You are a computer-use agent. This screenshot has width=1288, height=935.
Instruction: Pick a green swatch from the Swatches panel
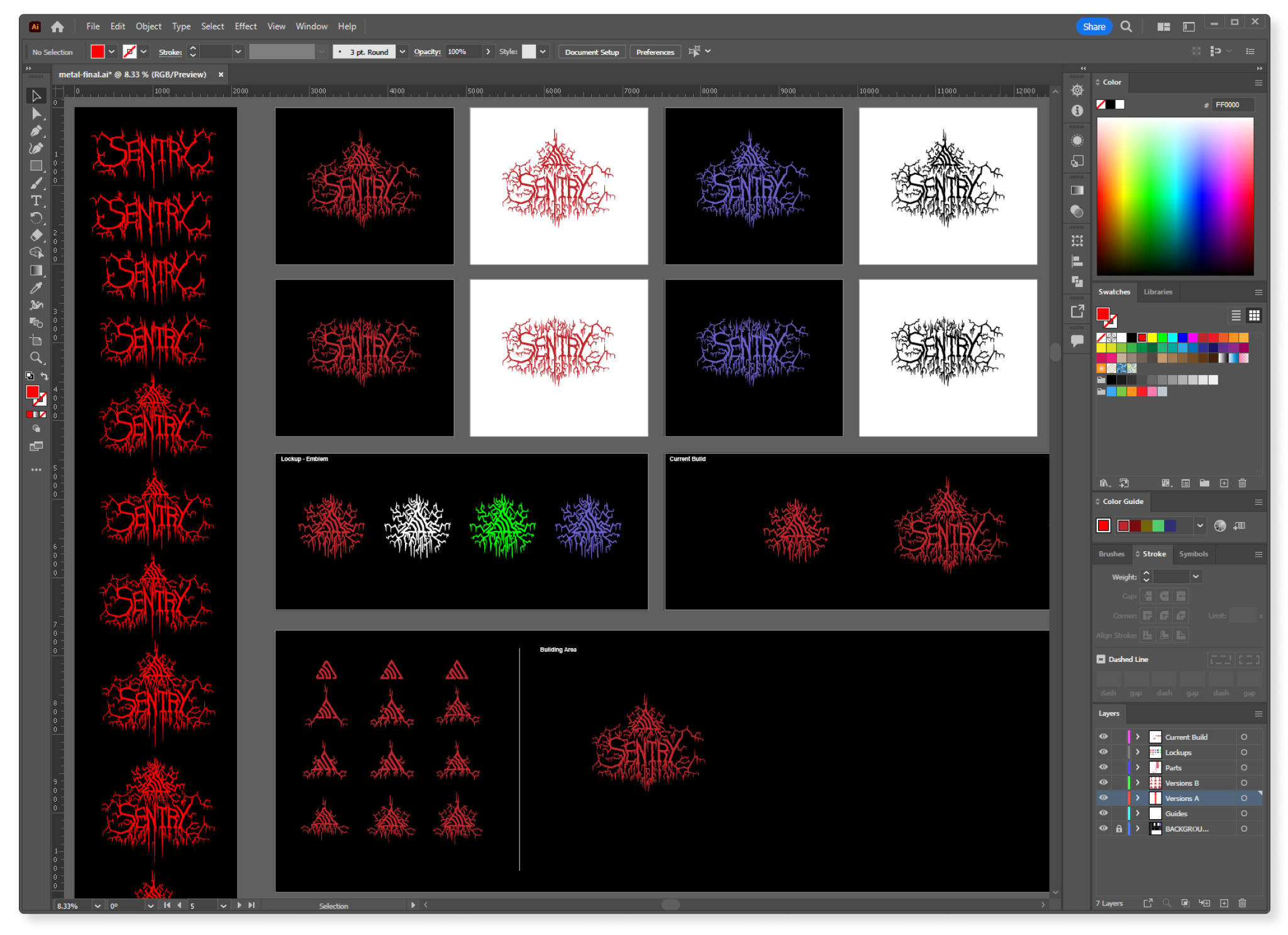point(1161,338)
